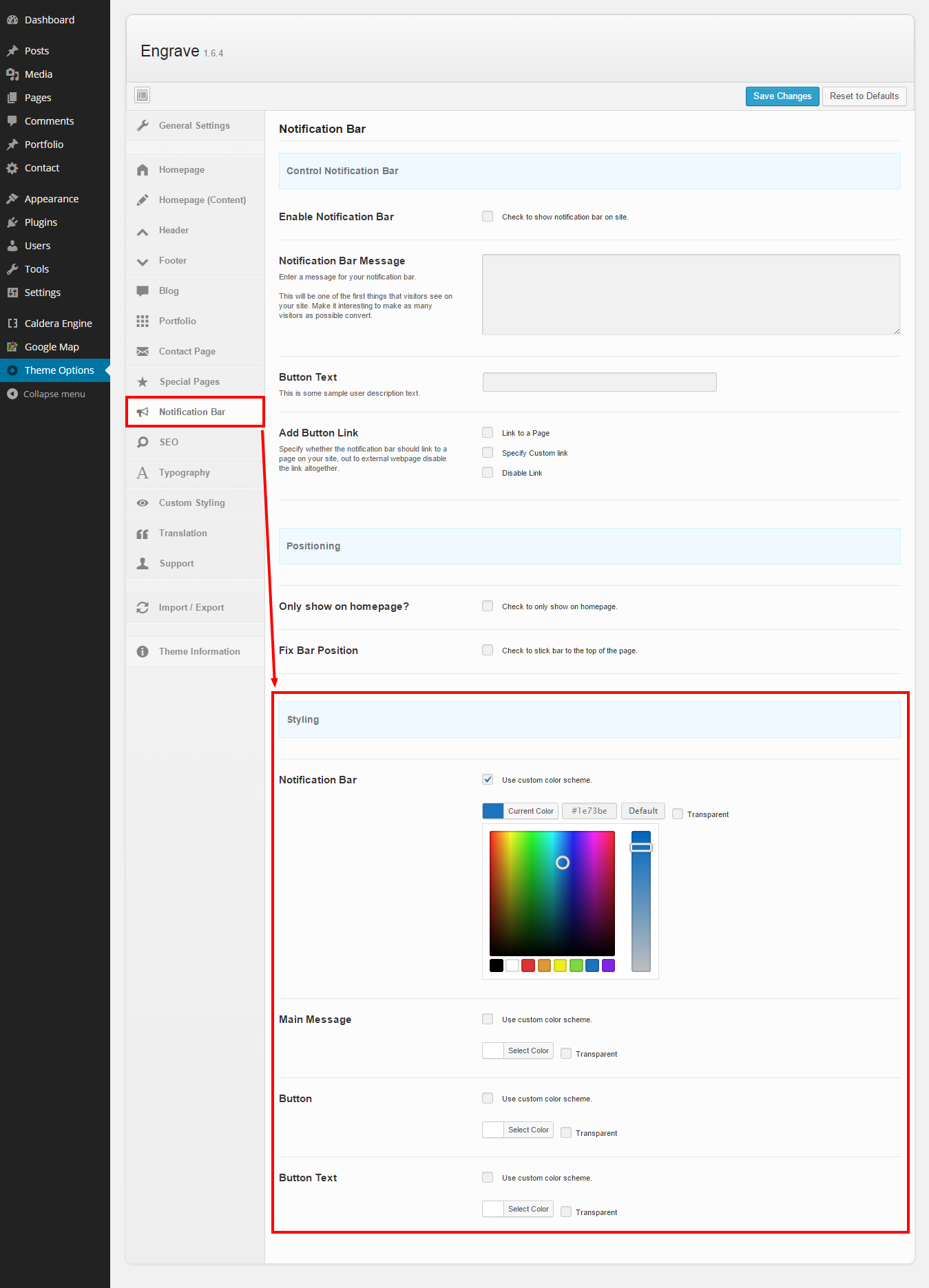929x1288 pixels.
Task: Click into the Notification Bar Message textarea
Action: (x=691, y=295)
